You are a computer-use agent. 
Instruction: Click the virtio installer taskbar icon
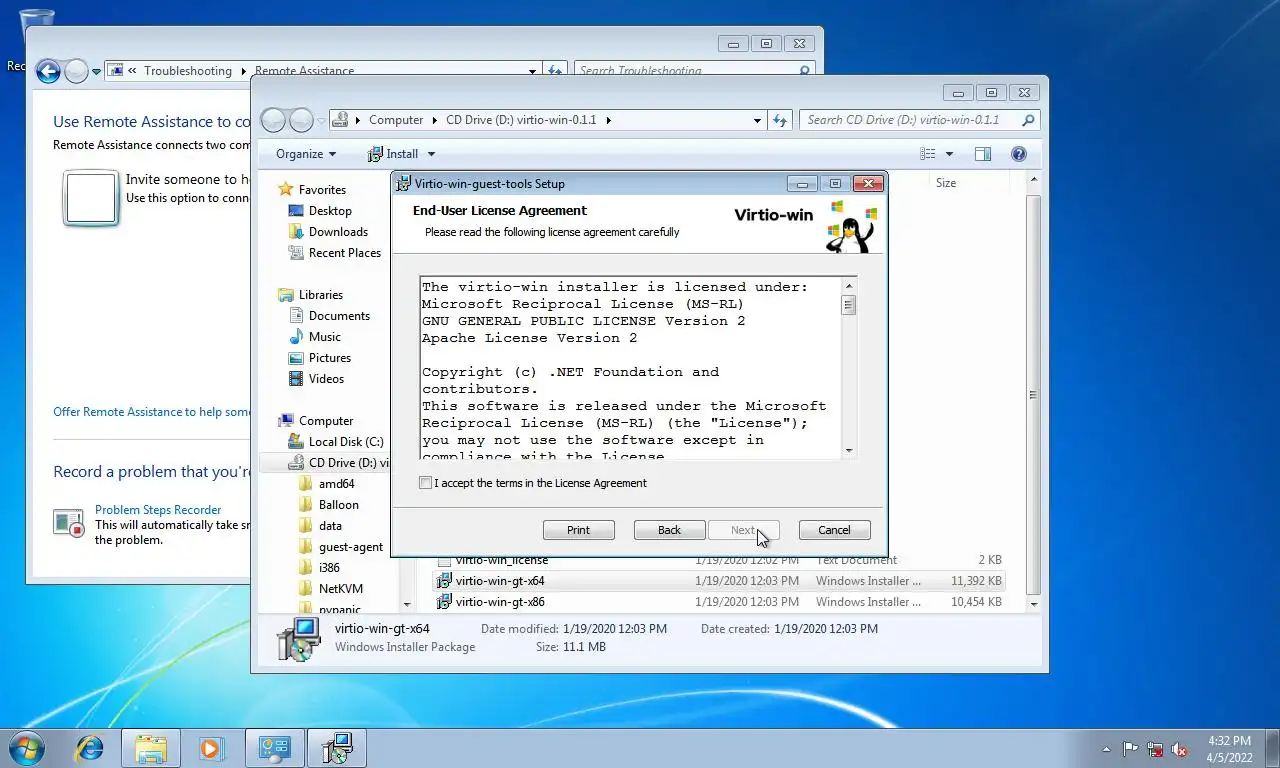[x=337, y=748]
